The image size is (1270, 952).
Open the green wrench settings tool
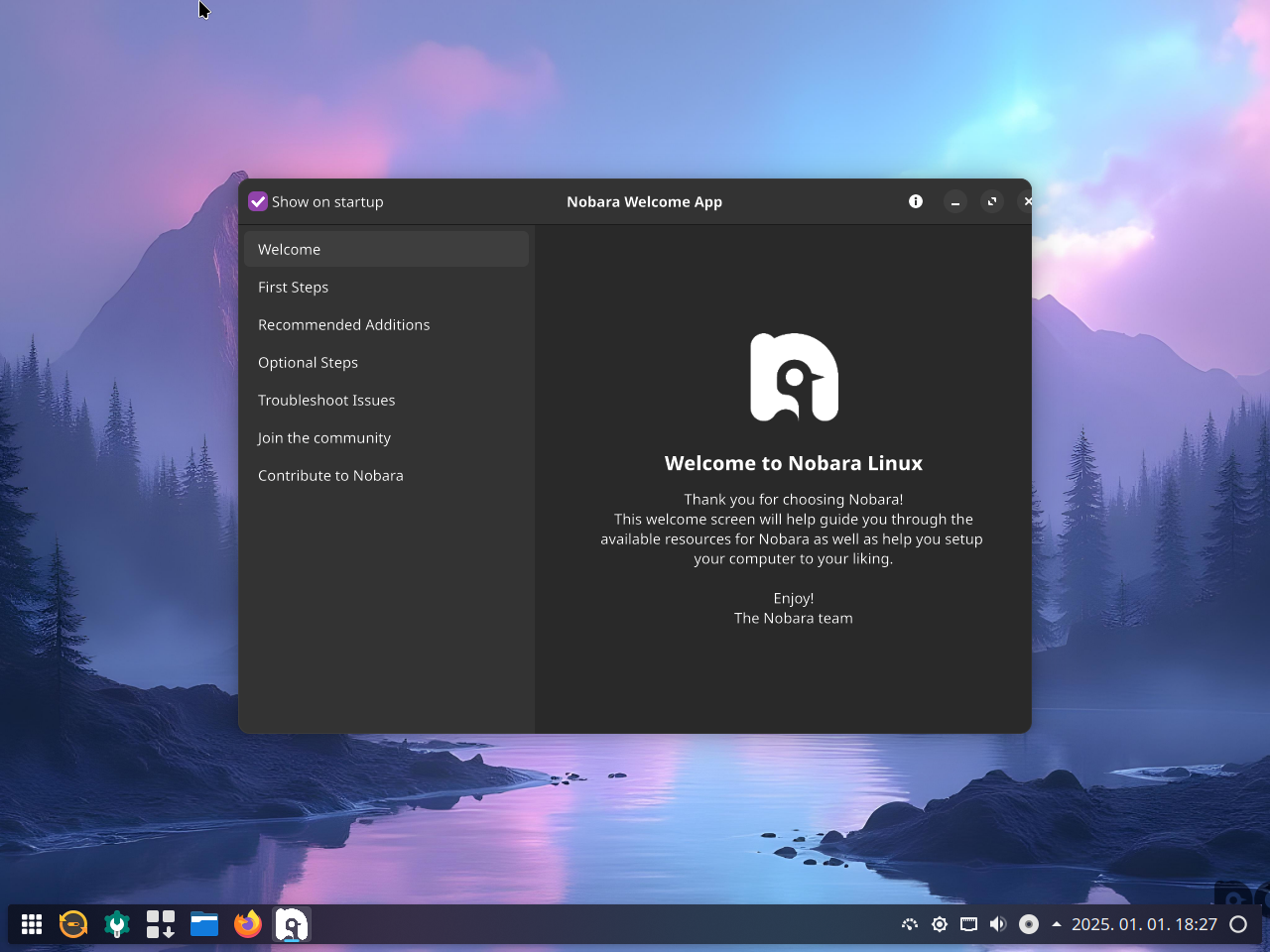[x=117, y=924]
